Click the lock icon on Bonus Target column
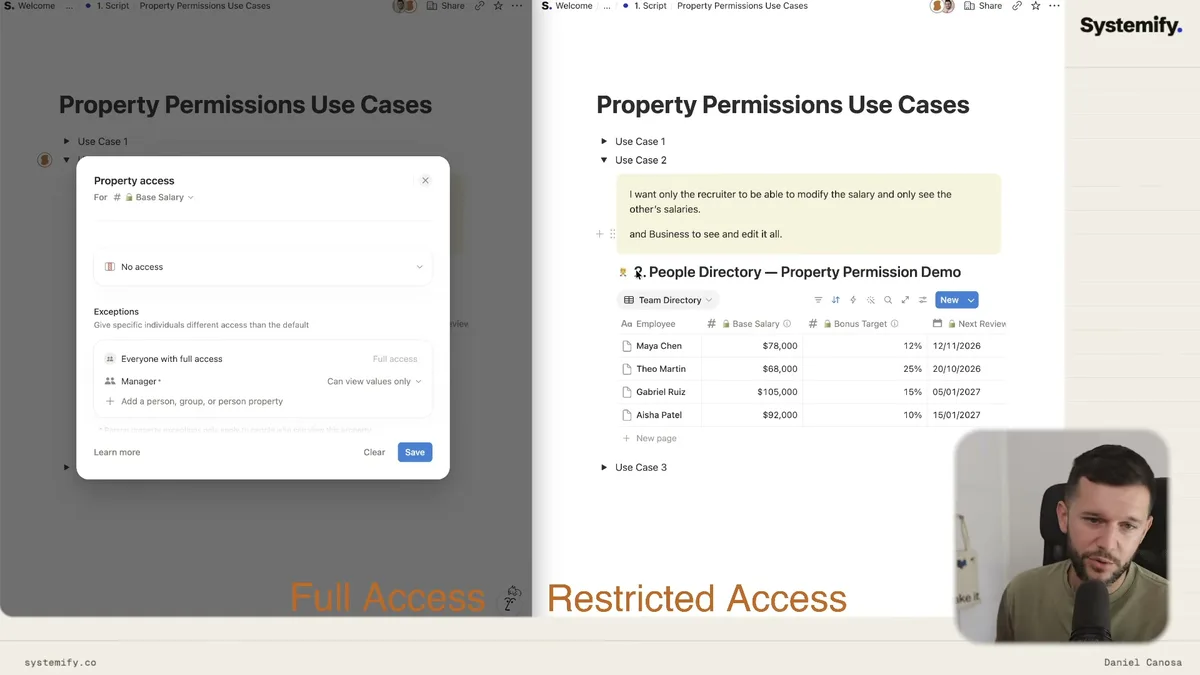 tap(828, 324)
